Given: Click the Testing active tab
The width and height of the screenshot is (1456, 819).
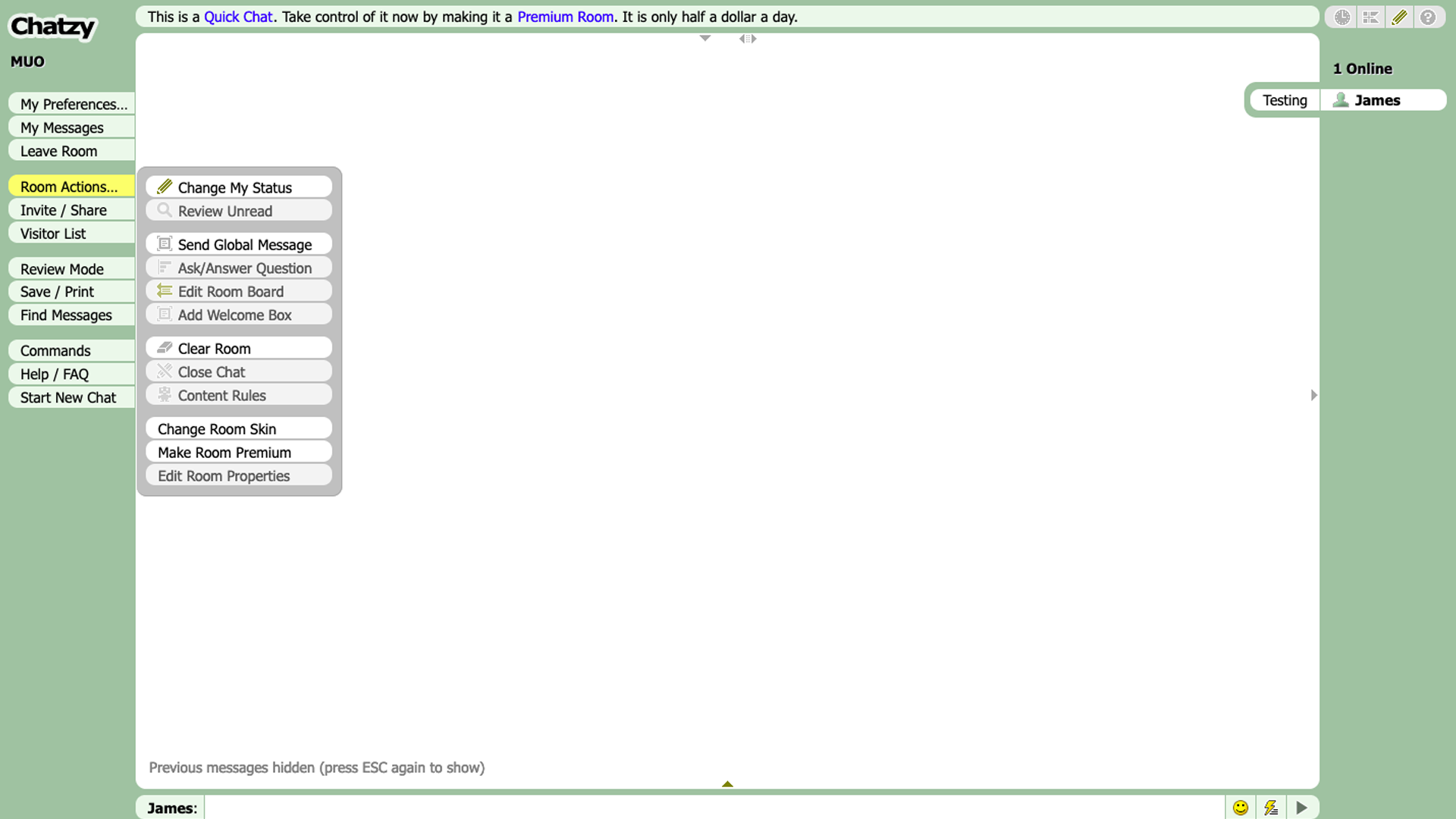Looking at the screenshot, I should [1283, 99].
